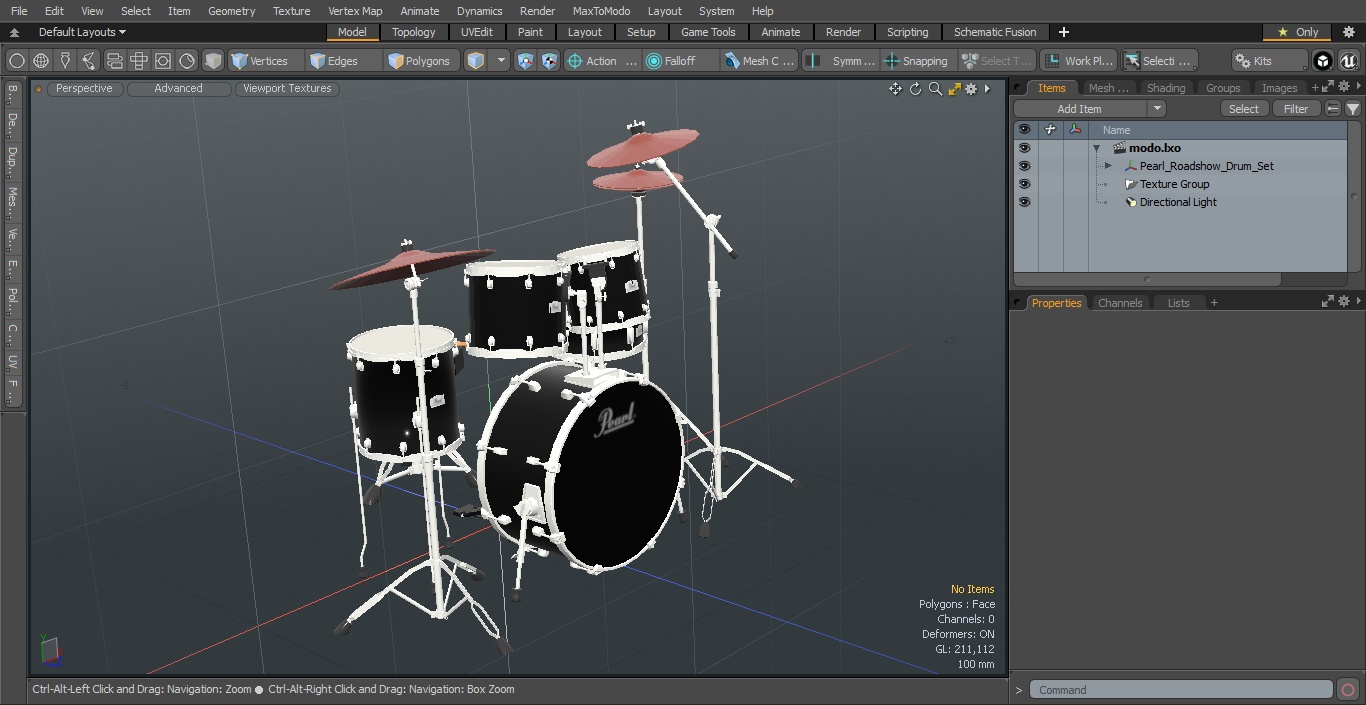Click the Items mode cube icon
The height and width of the screenshot is (705, 1366).
[x=476, y=61]
